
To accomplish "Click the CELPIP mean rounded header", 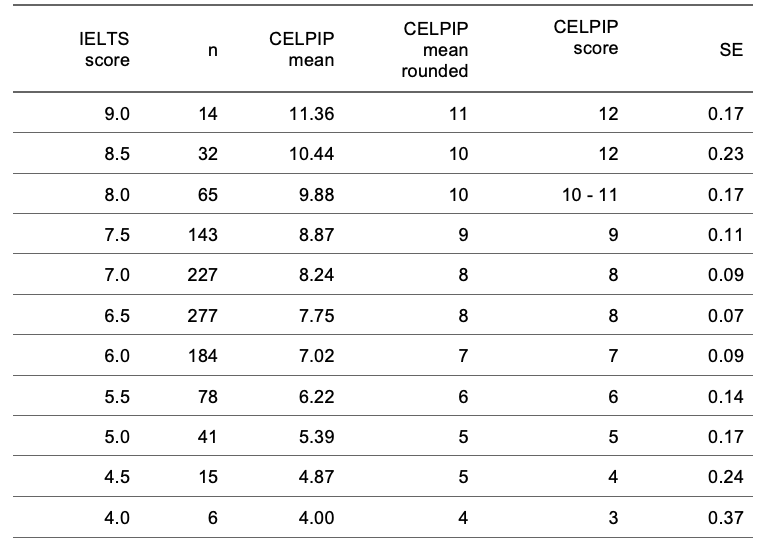I will click(435, 50).
